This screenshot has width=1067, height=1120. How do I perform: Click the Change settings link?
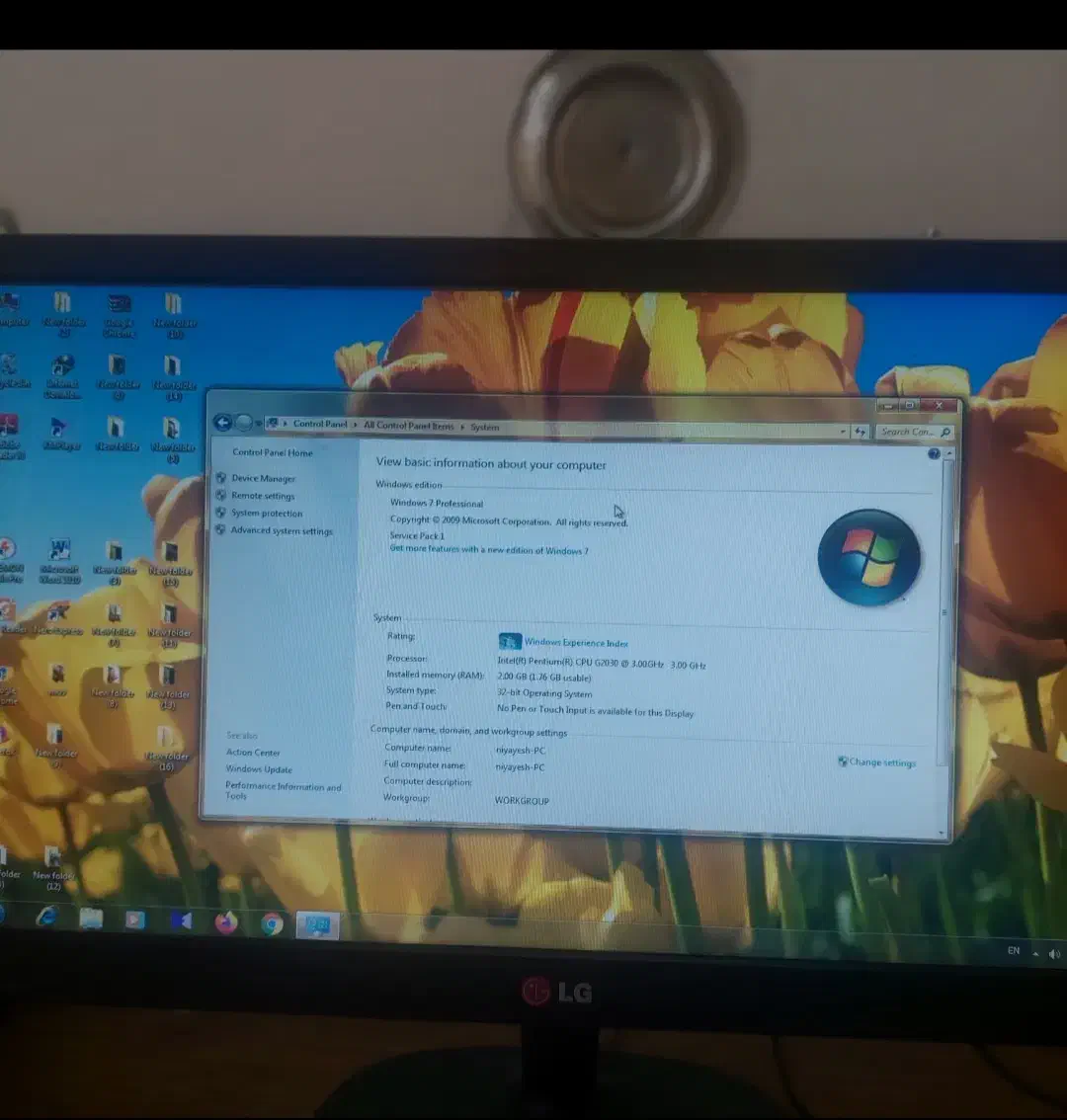click(x=882, y=762)
